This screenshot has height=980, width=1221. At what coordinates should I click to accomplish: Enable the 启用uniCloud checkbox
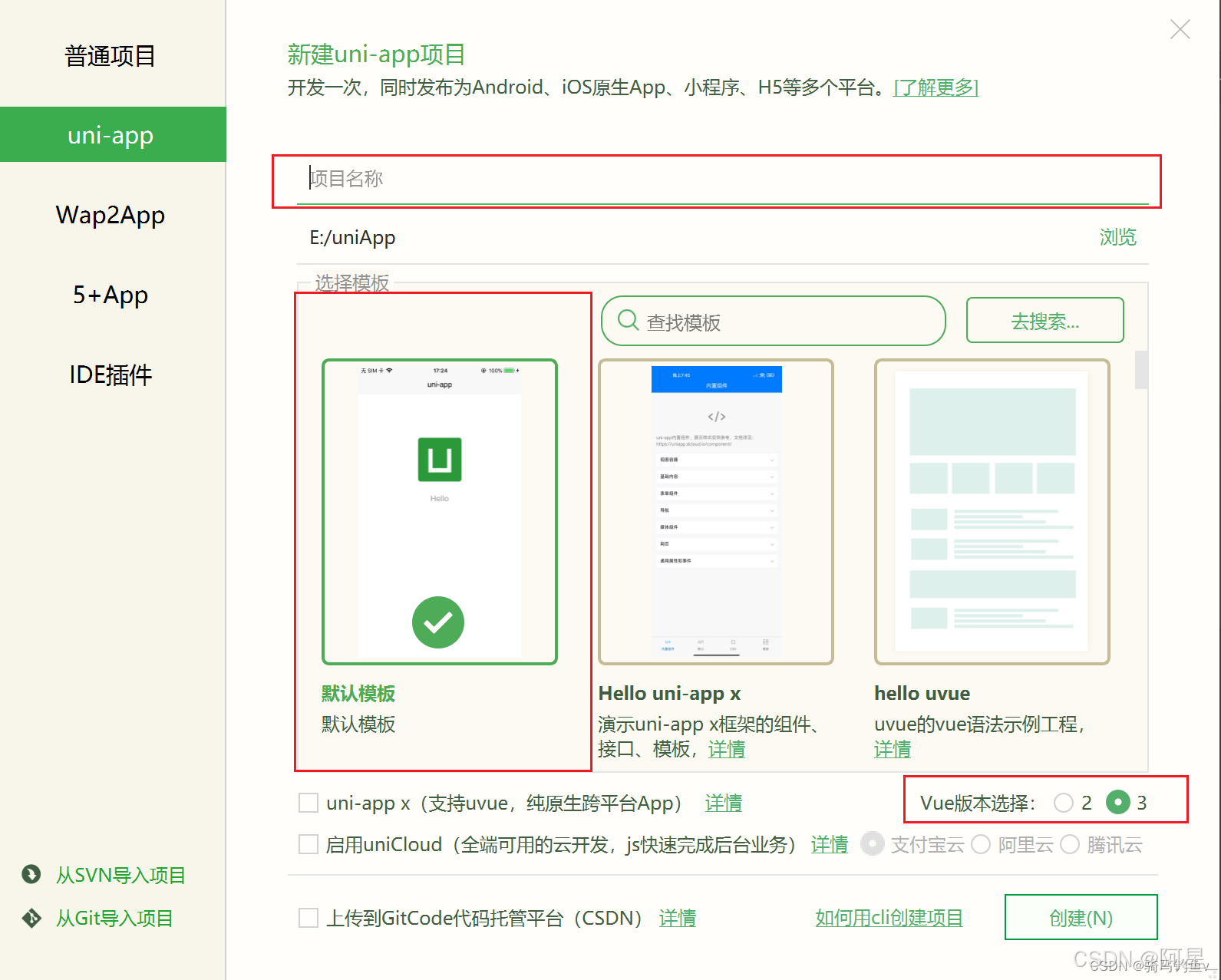309,844
